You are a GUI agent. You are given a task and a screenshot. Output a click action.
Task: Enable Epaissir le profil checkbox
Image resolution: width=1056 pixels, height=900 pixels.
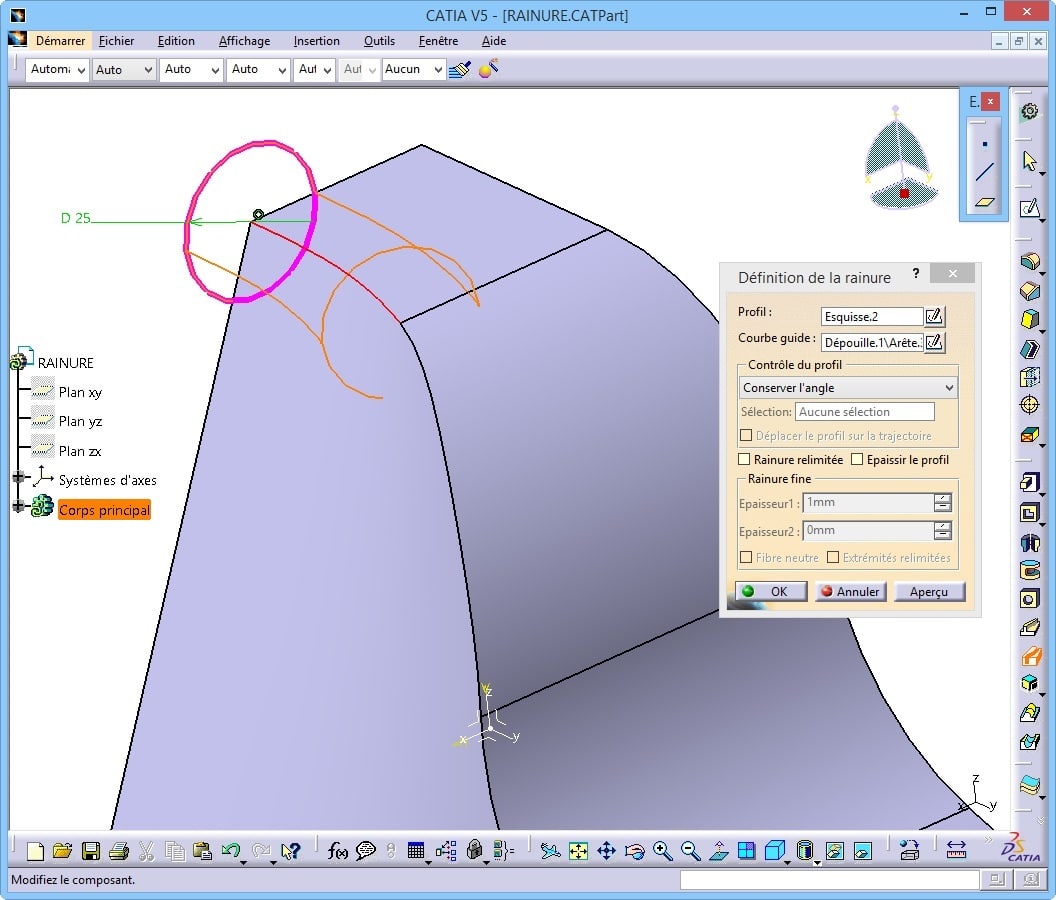[x=857, y=459]
